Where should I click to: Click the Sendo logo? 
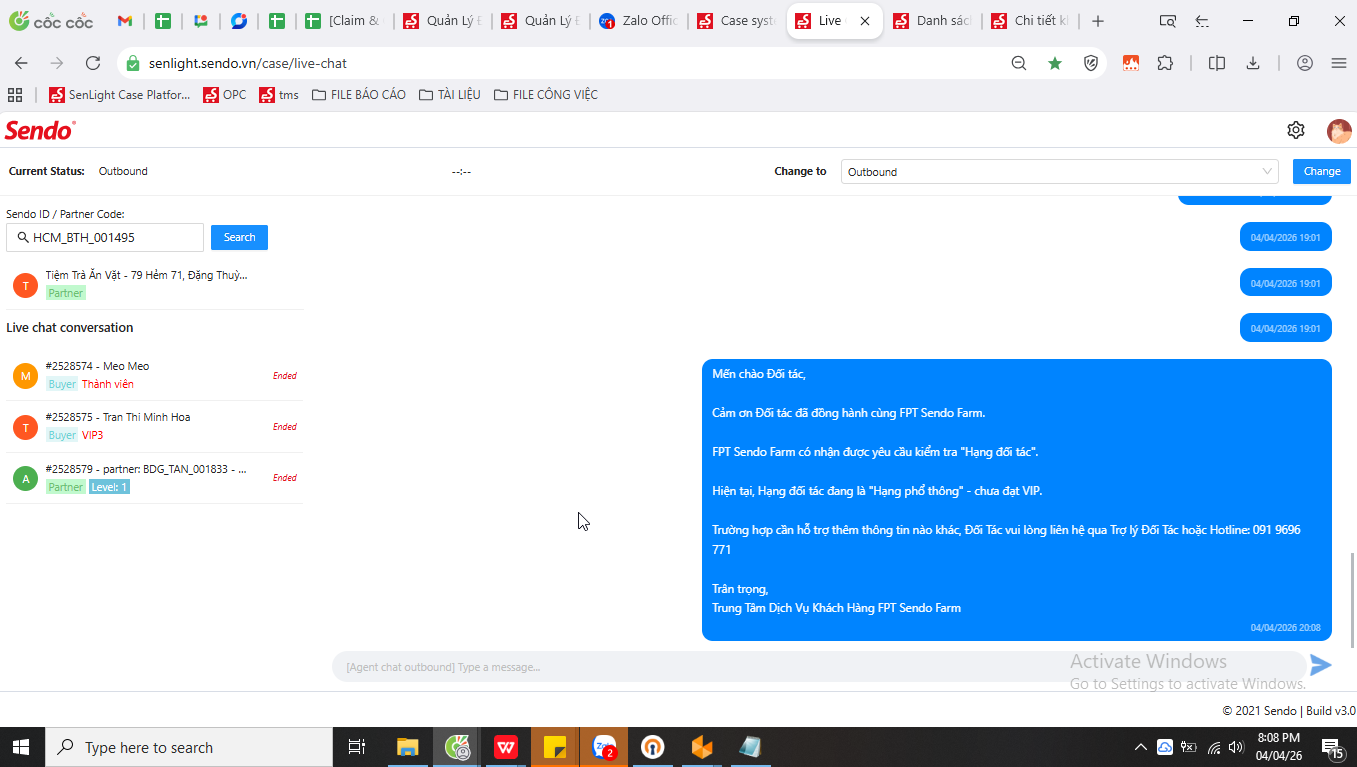point(40,130)
